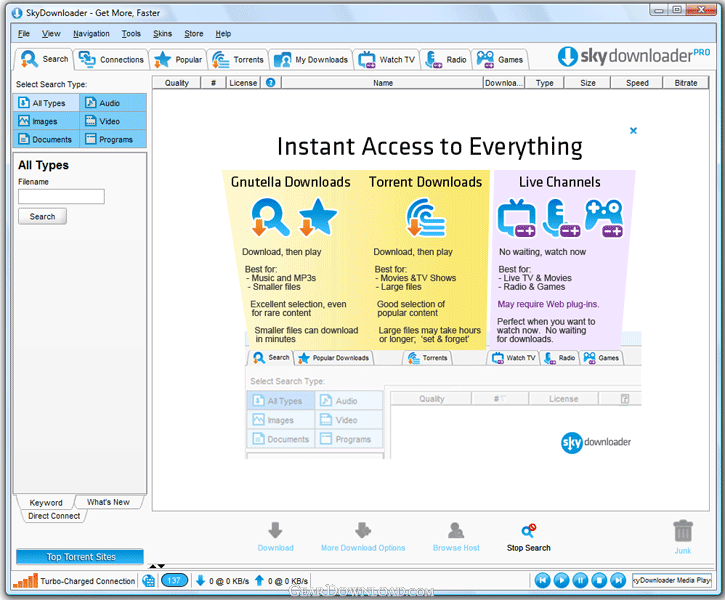Open the Games tab
This screenshot has height=600, width=725.
[x=500, y=60]
